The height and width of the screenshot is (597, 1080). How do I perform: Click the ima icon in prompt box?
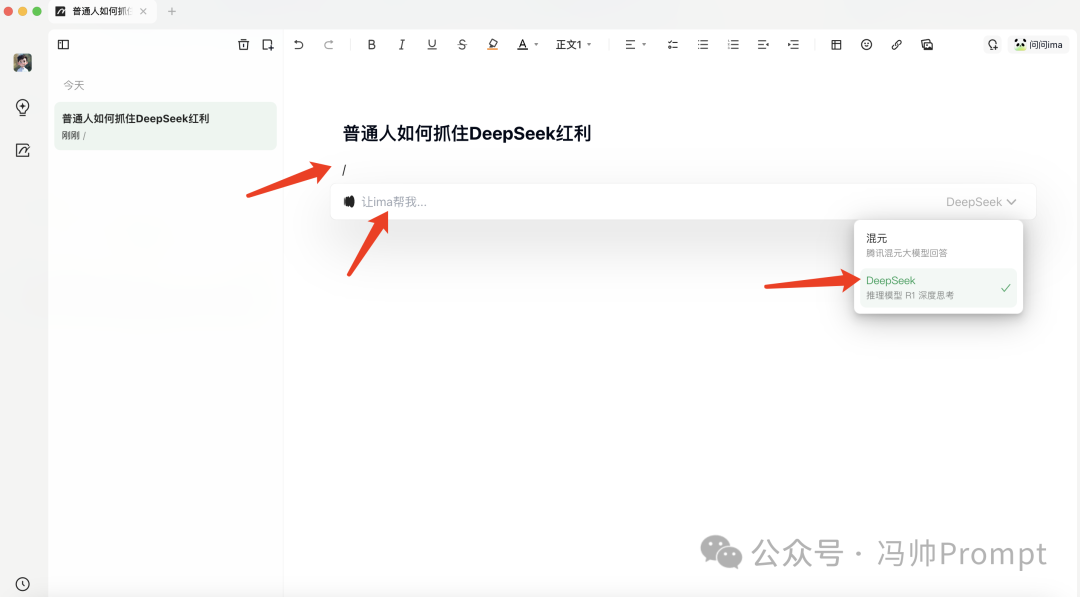[349, 202]
